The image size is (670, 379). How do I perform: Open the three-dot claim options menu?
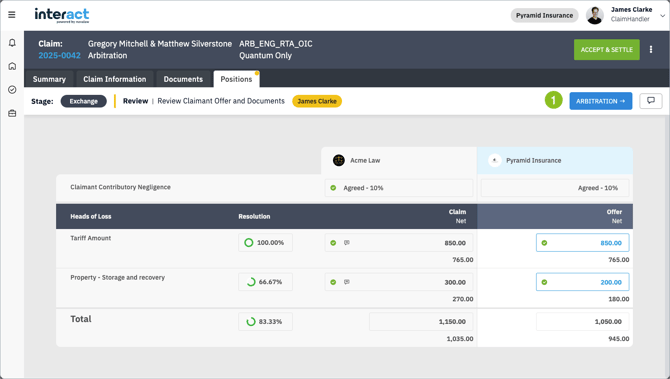coord(651,50)
